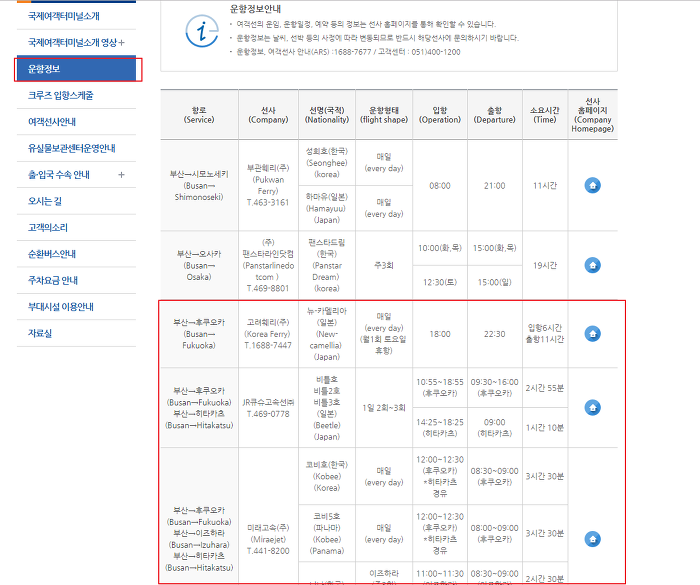
Task: Click the ARS 1688-7677 contact line
Action: [x=348, y=52]
